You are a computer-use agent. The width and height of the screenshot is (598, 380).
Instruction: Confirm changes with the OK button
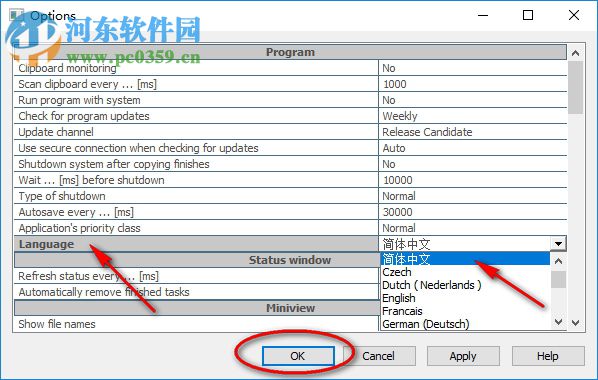tap(298, 356)
